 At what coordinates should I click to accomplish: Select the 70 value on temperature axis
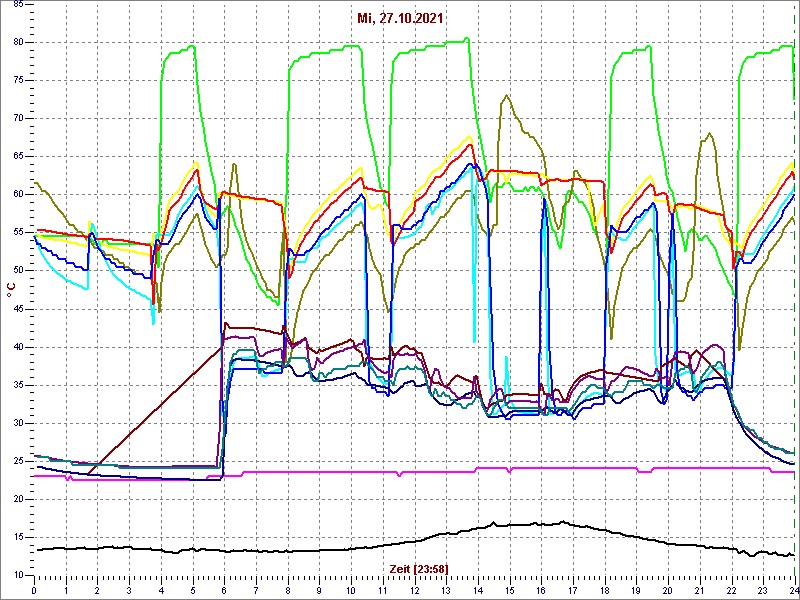[18, 118]
